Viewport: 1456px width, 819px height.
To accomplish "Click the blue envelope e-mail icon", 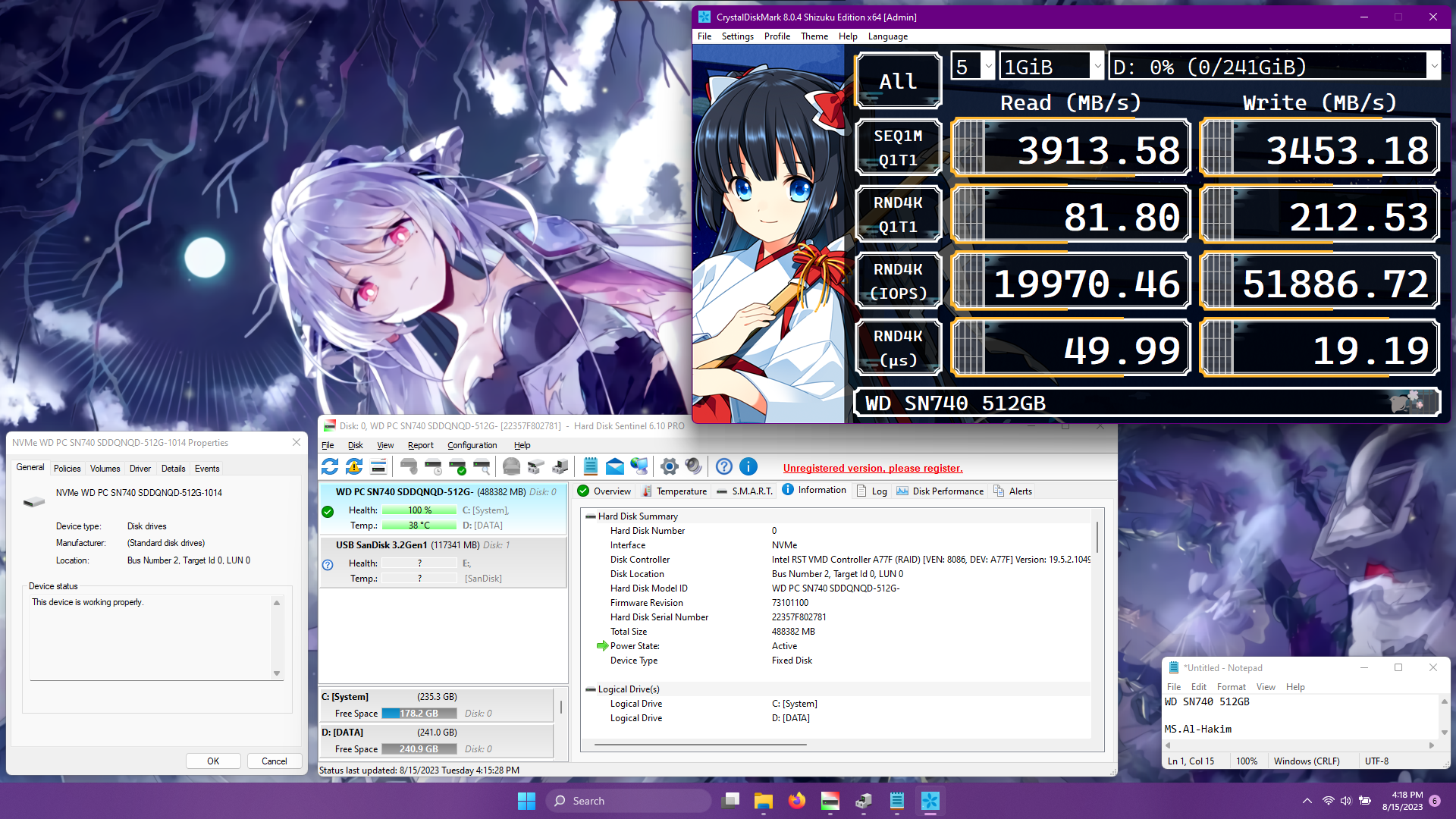I will [615, 466].
